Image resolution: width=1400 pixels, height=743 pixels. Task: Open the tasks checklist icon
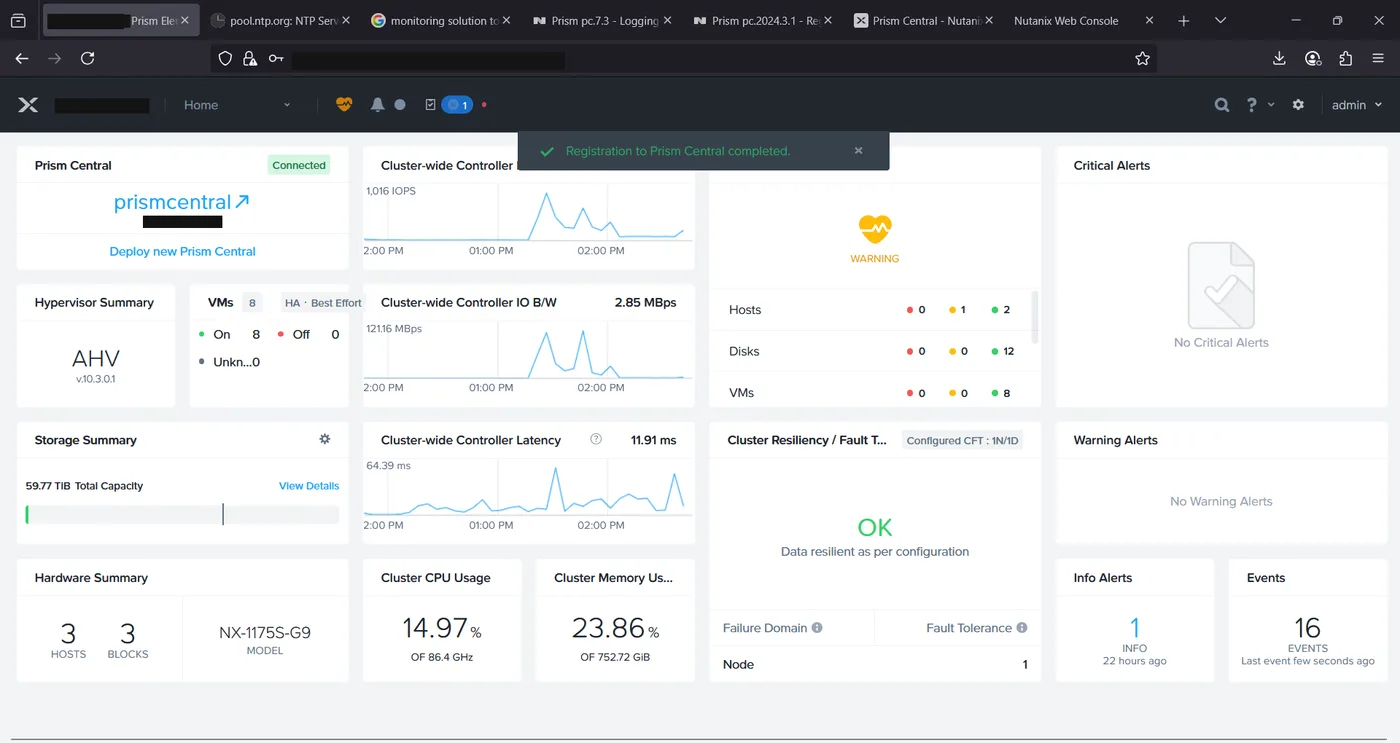(430, 104)
